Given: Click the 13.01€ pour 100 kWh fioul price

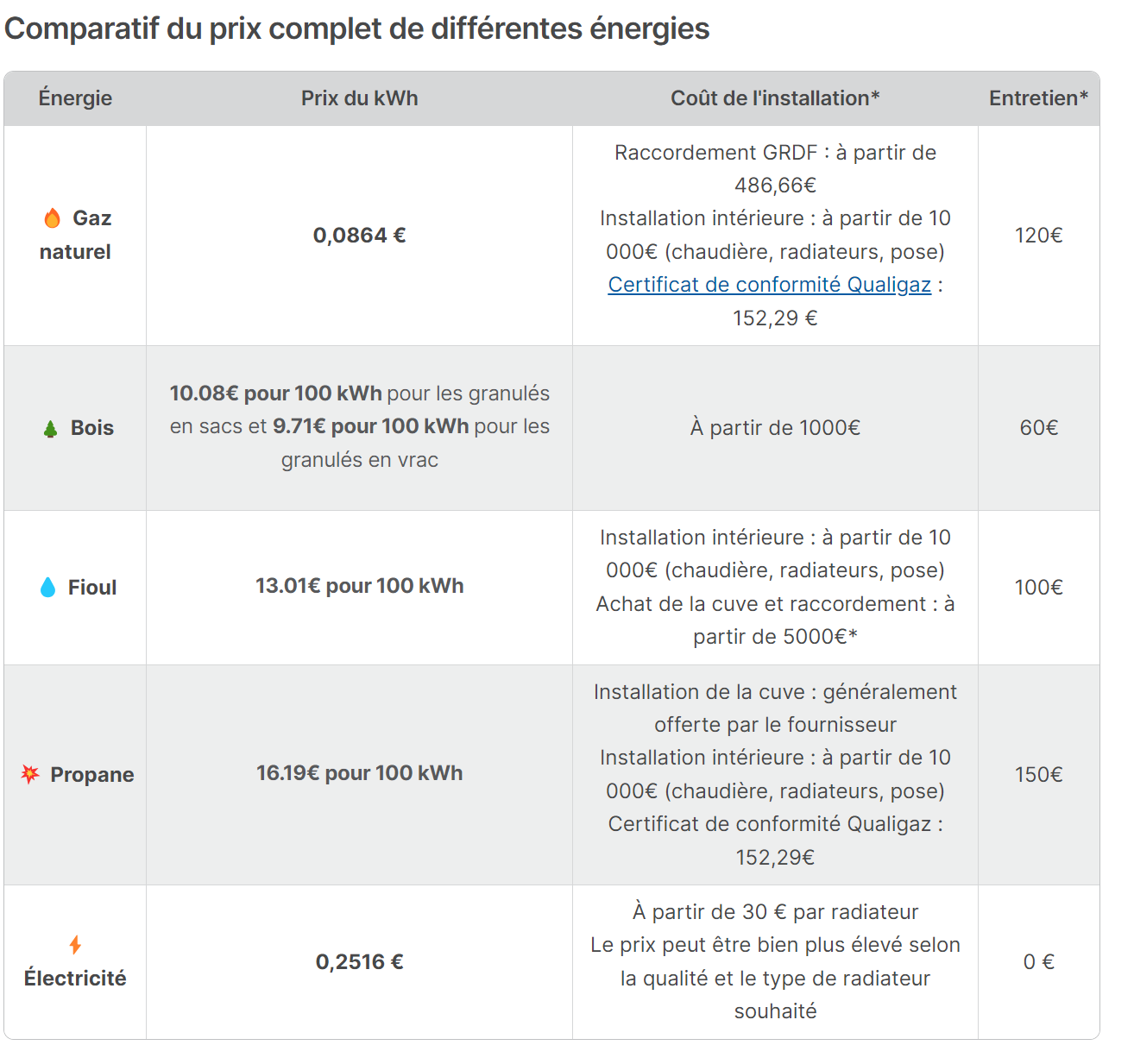Looking at the screenshot, I should [359, 586].
